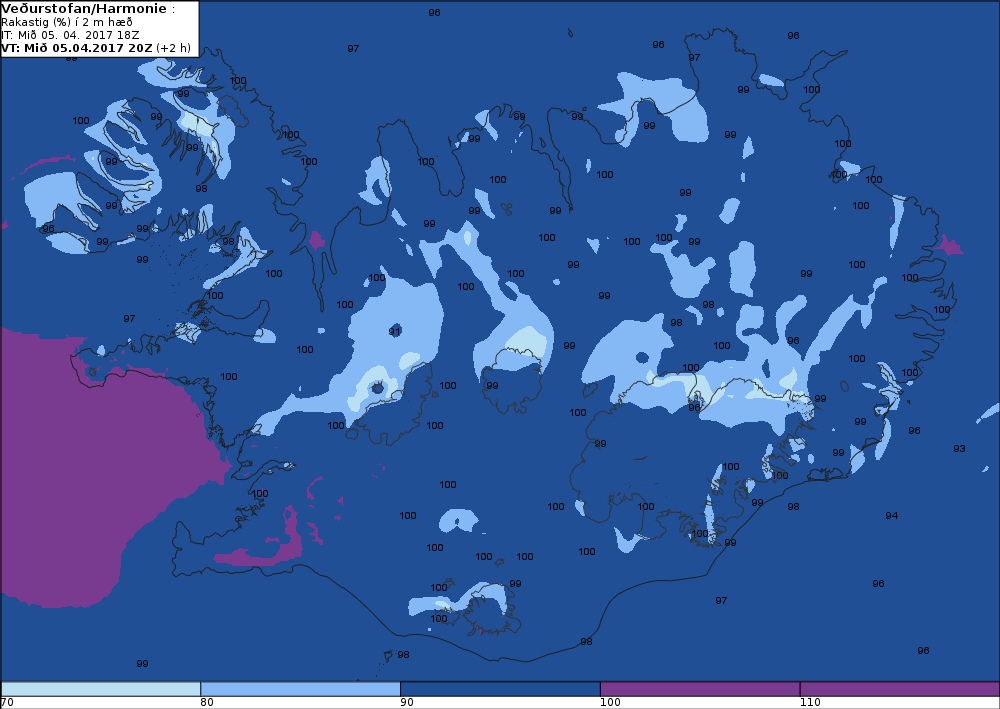
Task: Click the legend scale label "110"
Action: pos(810,703)
